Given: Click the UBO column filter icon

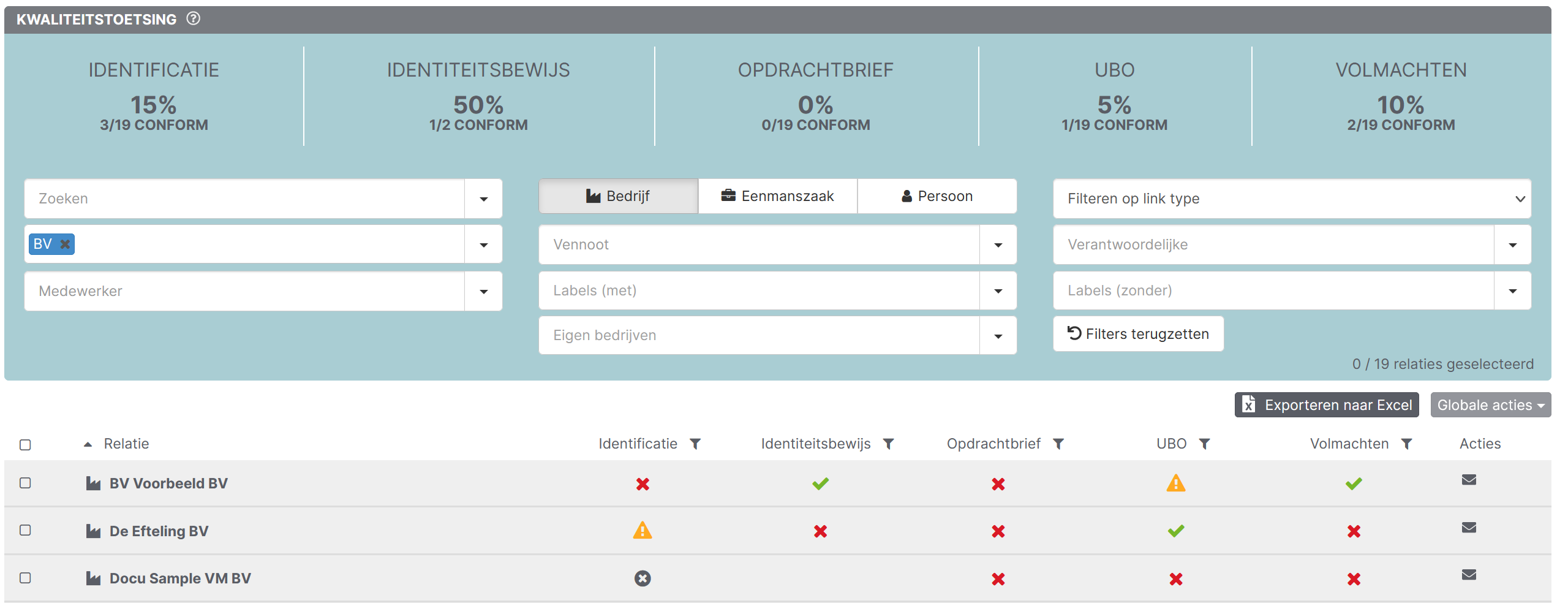Looking at the screenshot, I should pos(1204,444).
